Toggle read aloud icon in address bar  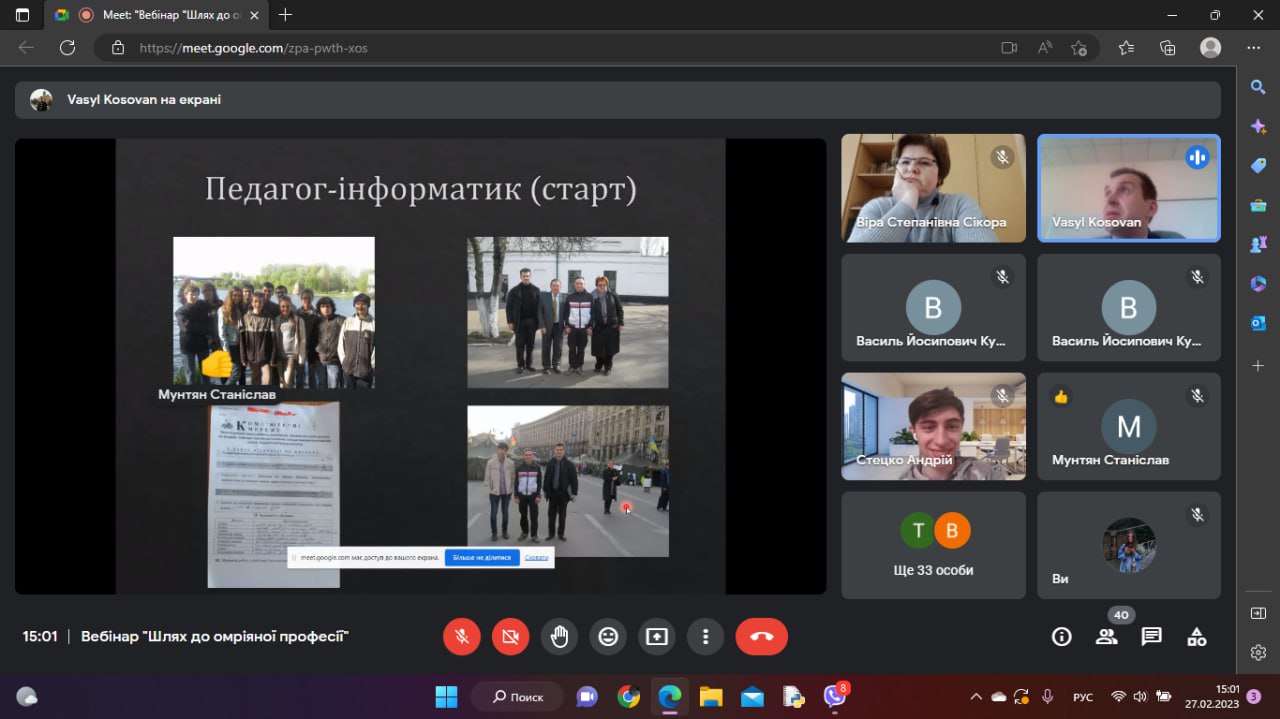click(x=1045, y=47)
